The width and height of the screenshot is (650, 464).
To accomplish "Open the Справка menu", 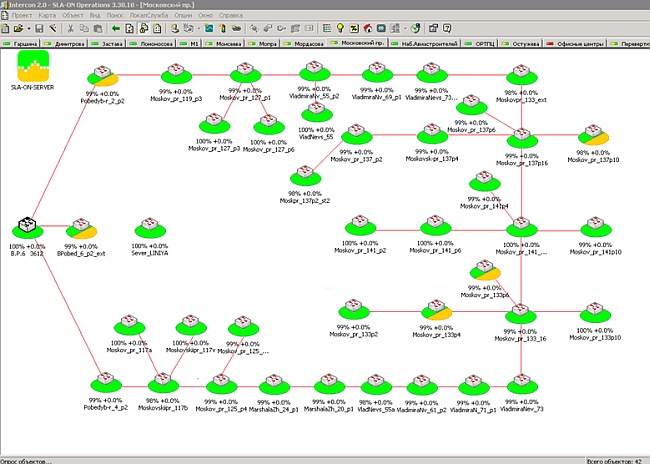I will pos(231,17).
